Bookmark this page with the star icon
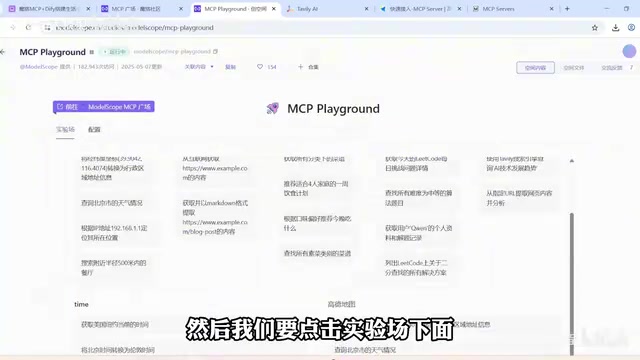The height and width of the screenshot is (360, 640). pyautogui.click(x=595, y=28)
